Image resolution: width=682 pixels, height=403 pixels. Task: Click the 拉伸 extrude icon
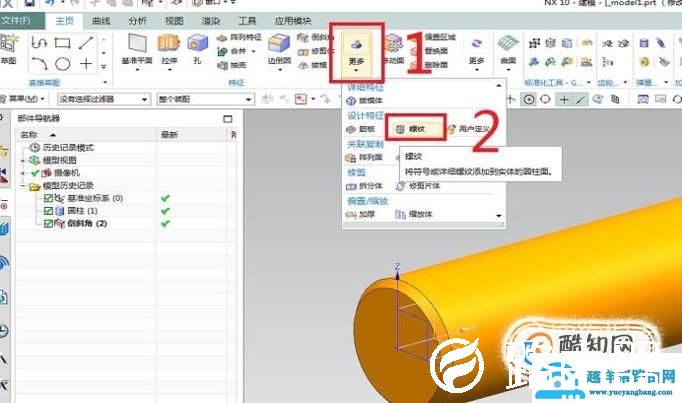point(169,48)
